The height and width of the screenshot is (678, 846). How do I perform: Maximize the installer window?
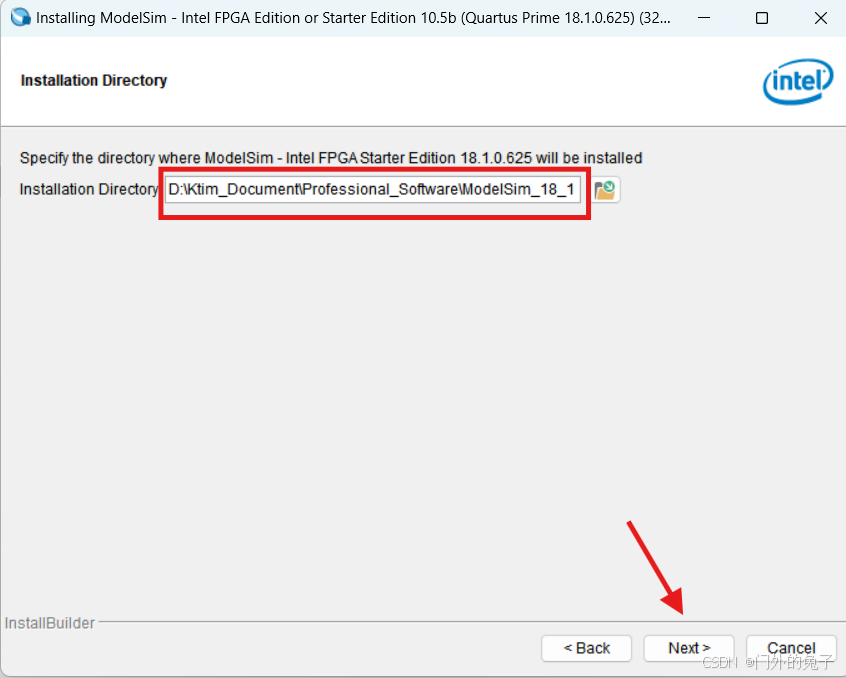coord(762,18)
